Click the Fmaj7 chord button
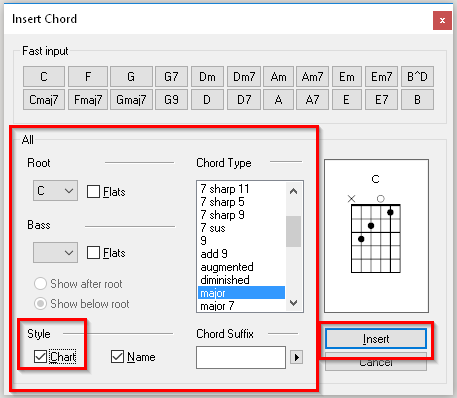Screen dimensions: 457x398 [x=88, y=99]
